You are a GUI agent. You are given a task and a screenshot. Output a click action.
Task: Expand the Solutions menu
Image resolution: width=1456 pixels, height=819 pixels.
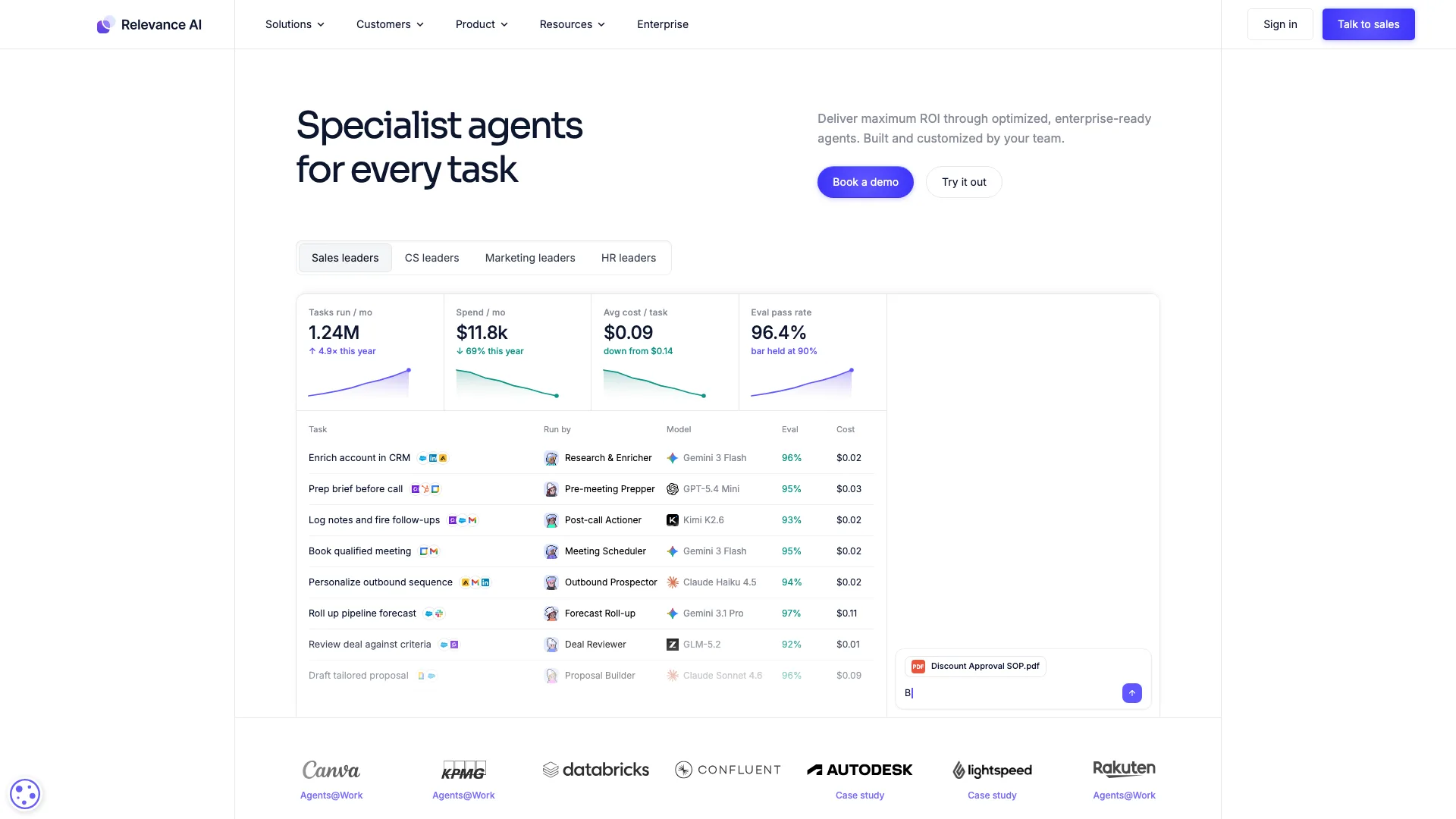295,24
